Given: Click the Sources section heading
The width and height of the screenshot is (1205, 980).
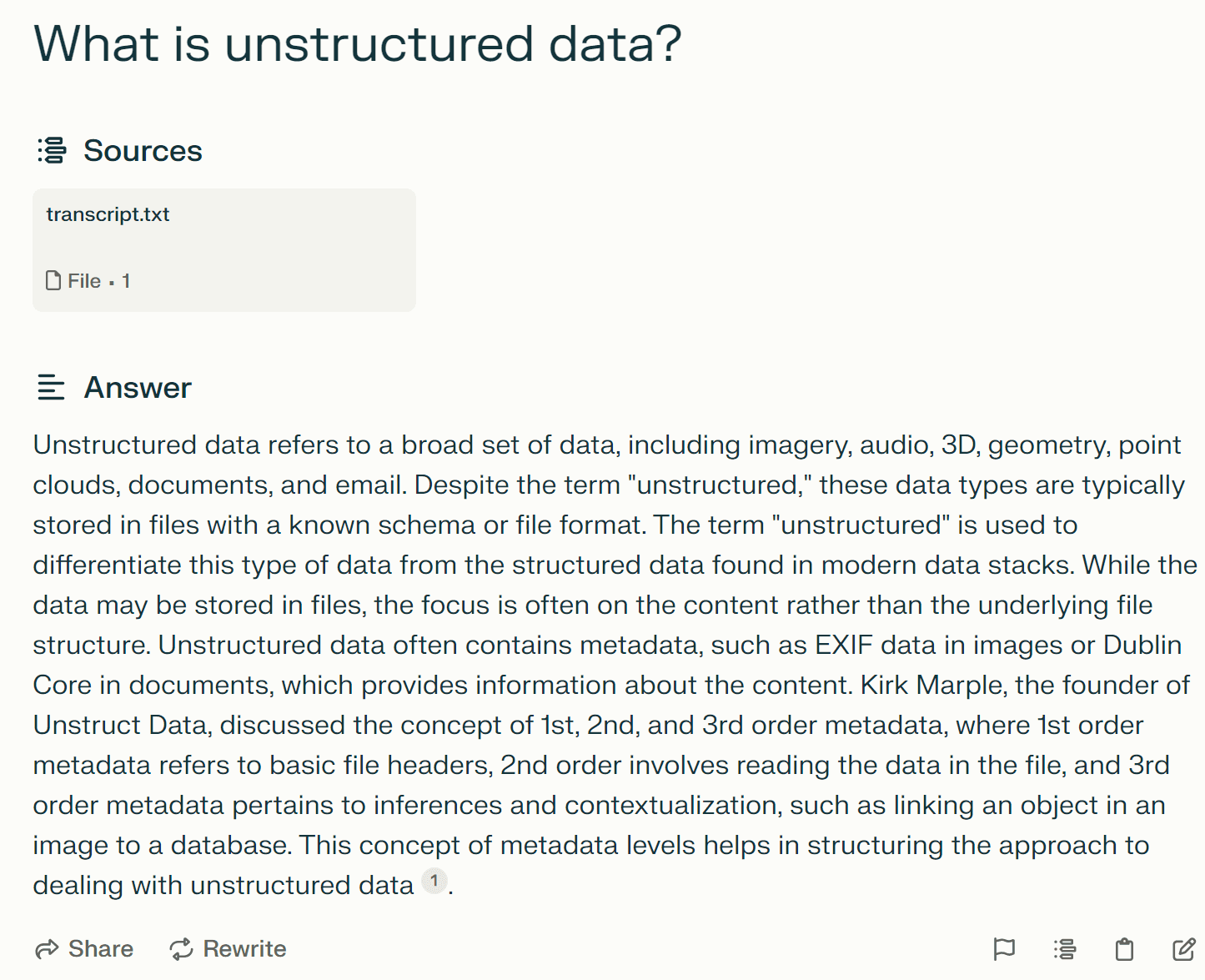Looking at the screenshot, I should pyautogui.click(x=143, y=151).
